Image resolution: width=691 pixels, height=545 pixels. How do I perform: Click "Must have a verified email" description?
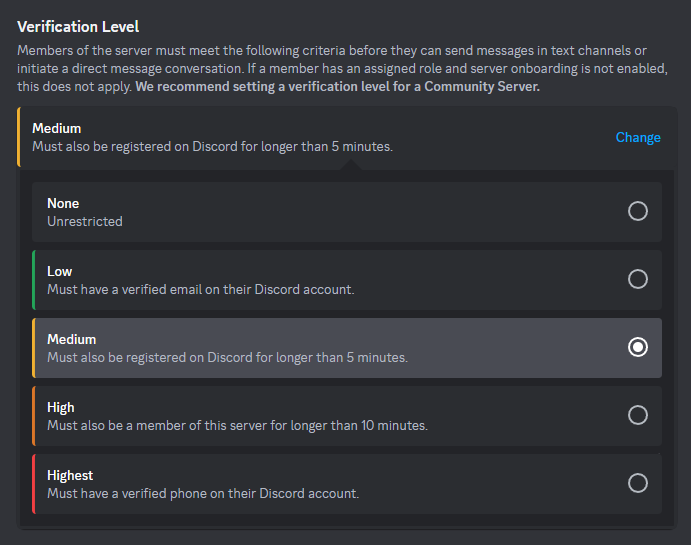(200, 289)
